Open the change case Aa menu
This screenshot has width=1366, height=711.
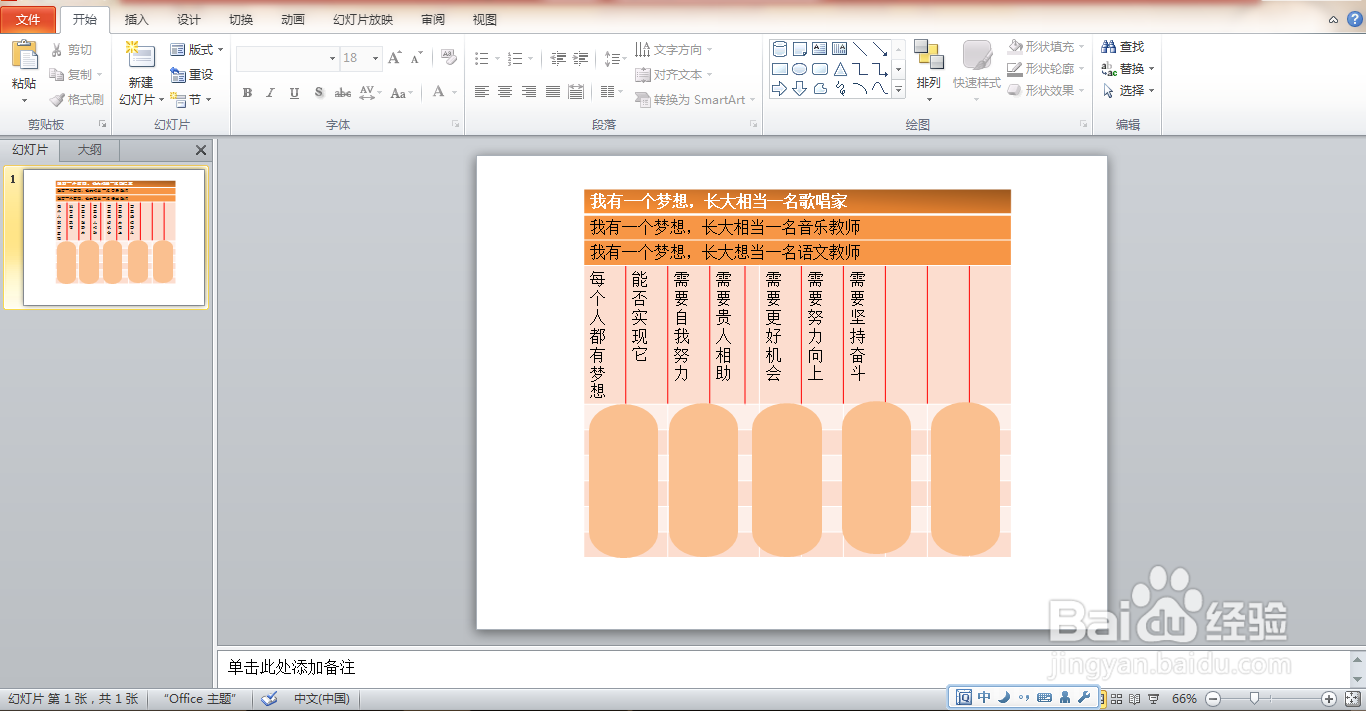point(401,93)
